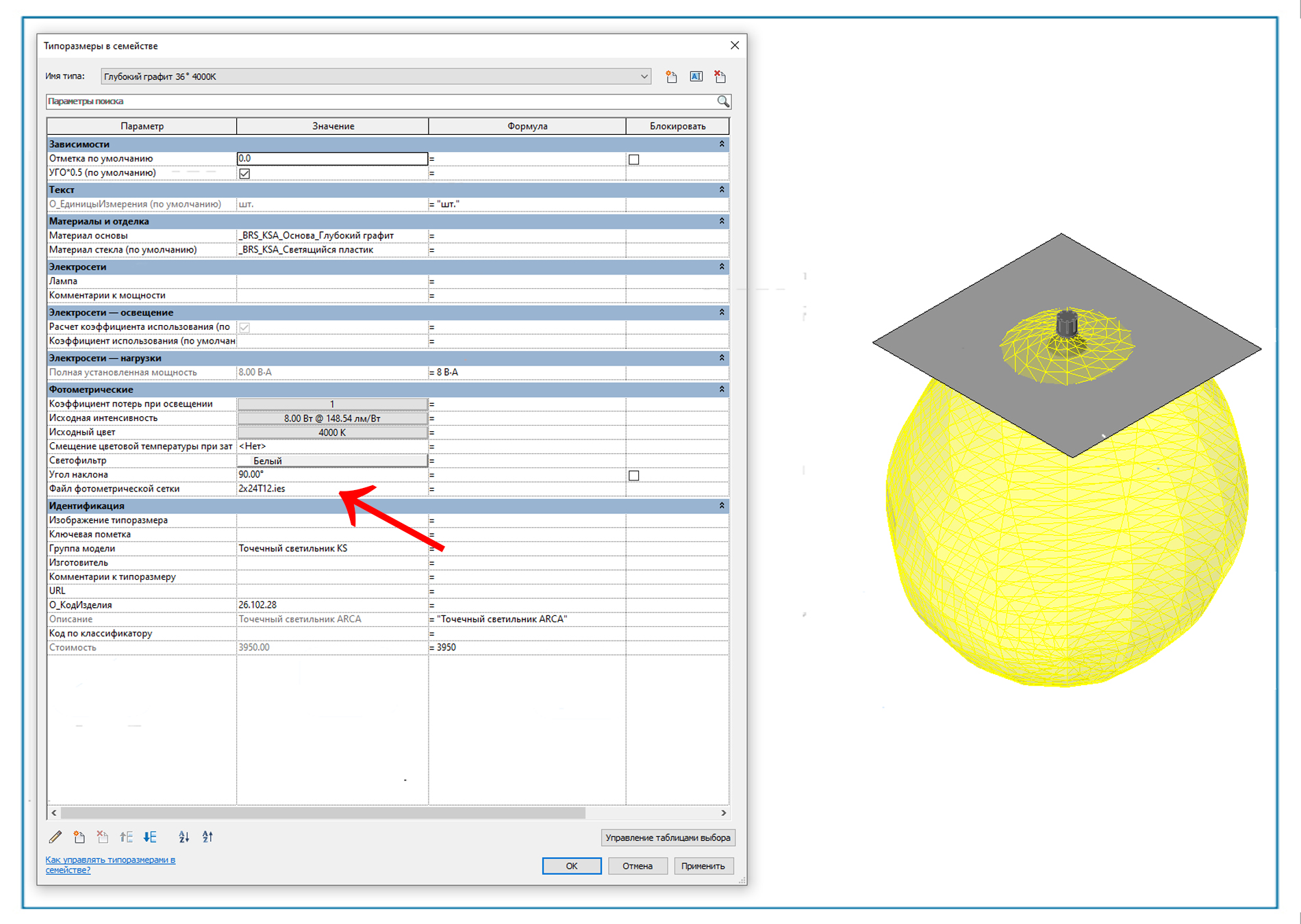Toggle the УГО*0.5 checkbox
The height and width of the screenshot is (924, 1301).
click(244, 173)
